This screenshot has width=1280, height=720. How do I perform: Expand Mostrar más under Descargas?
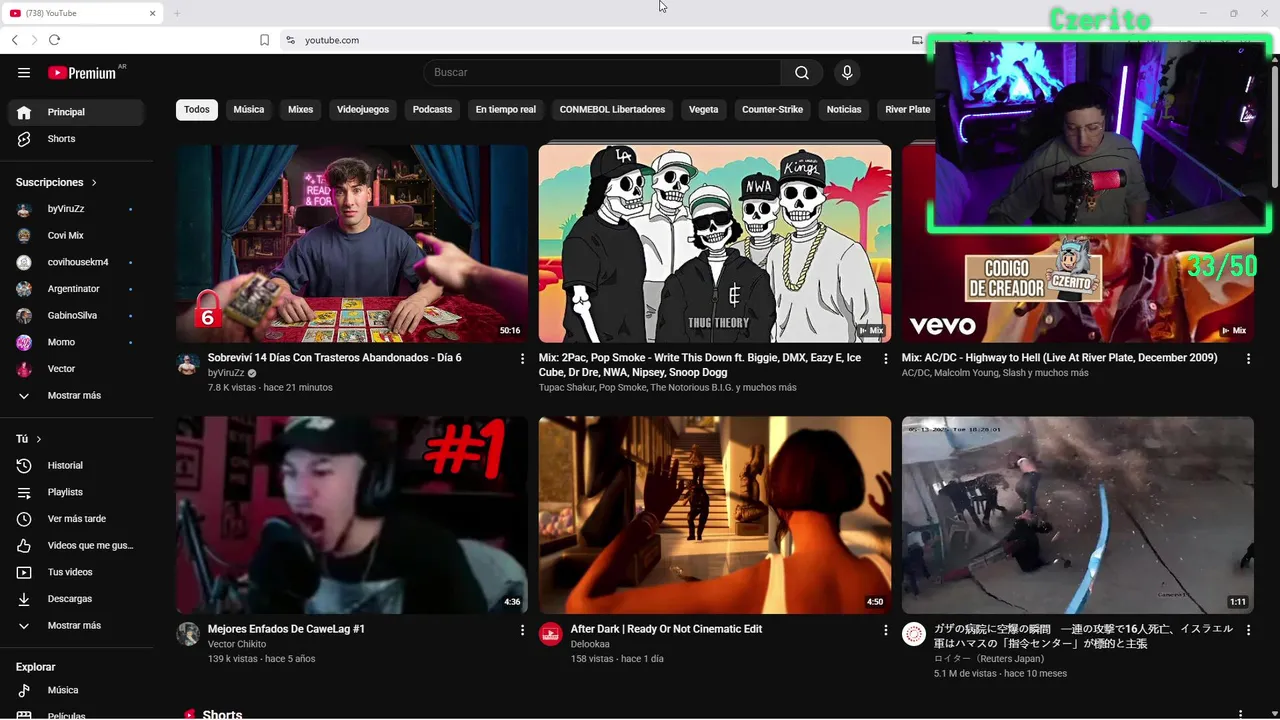click(x=77, y=625)
